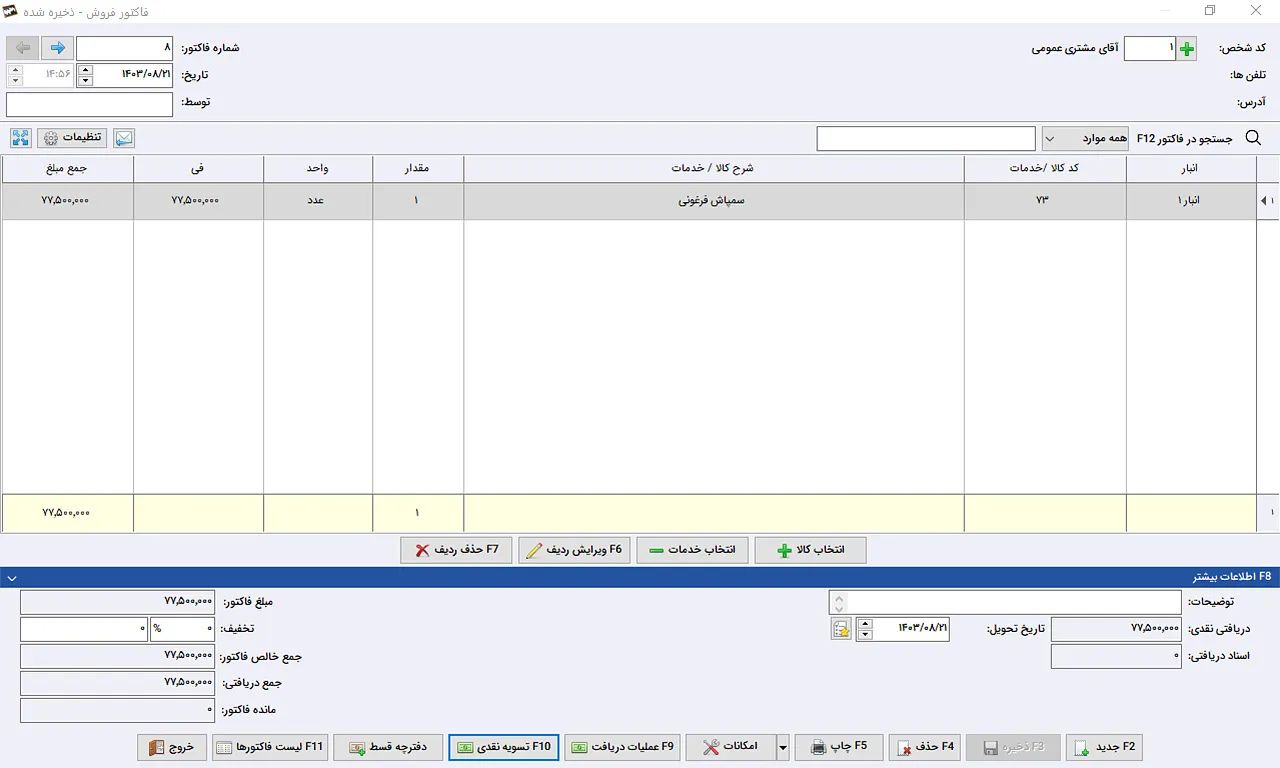
Task: Toggle full-screen grid with the expand arrows icon
Action: pyautogui.click(x=21, y=138)
